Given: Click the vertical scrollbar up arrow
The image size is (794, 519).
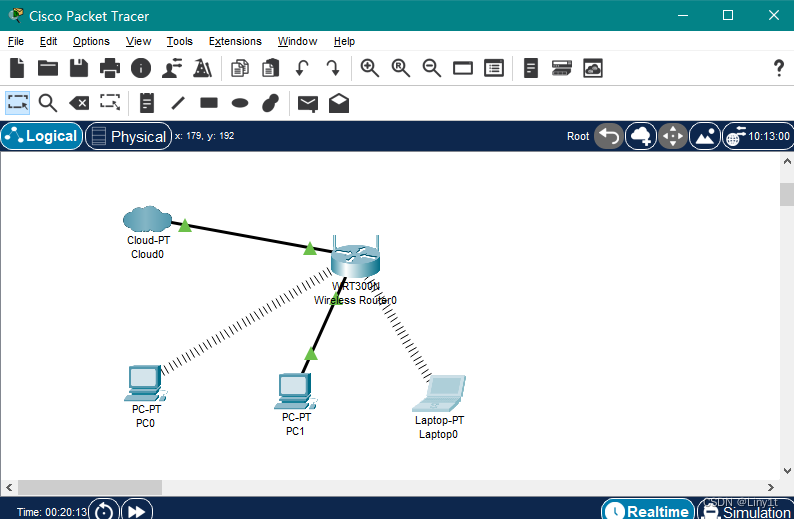Looking at the screenshot, I should [x=787, y=161].
